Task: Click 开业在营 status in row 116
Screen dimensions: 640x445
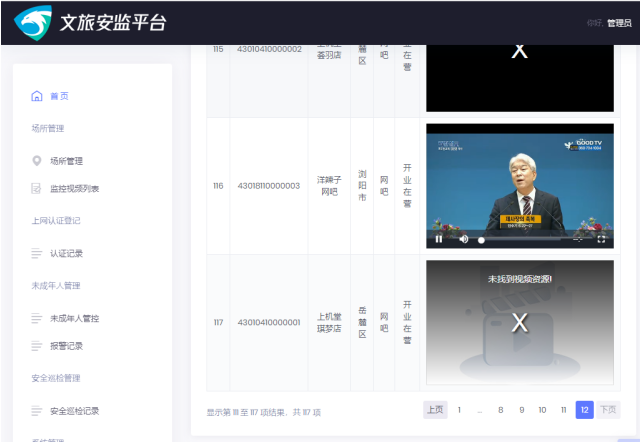Action: (407, 186)
